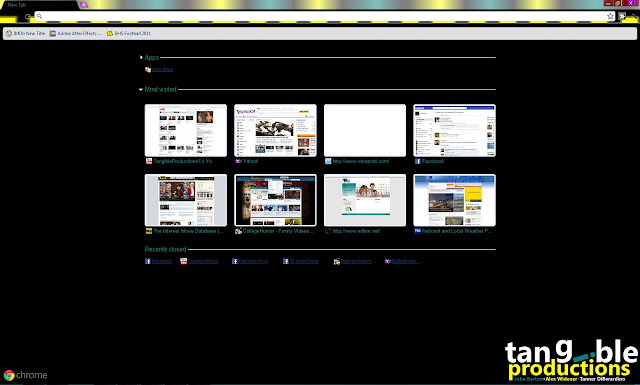Open the edline.net page thumbnail

(x=365, y=200)
